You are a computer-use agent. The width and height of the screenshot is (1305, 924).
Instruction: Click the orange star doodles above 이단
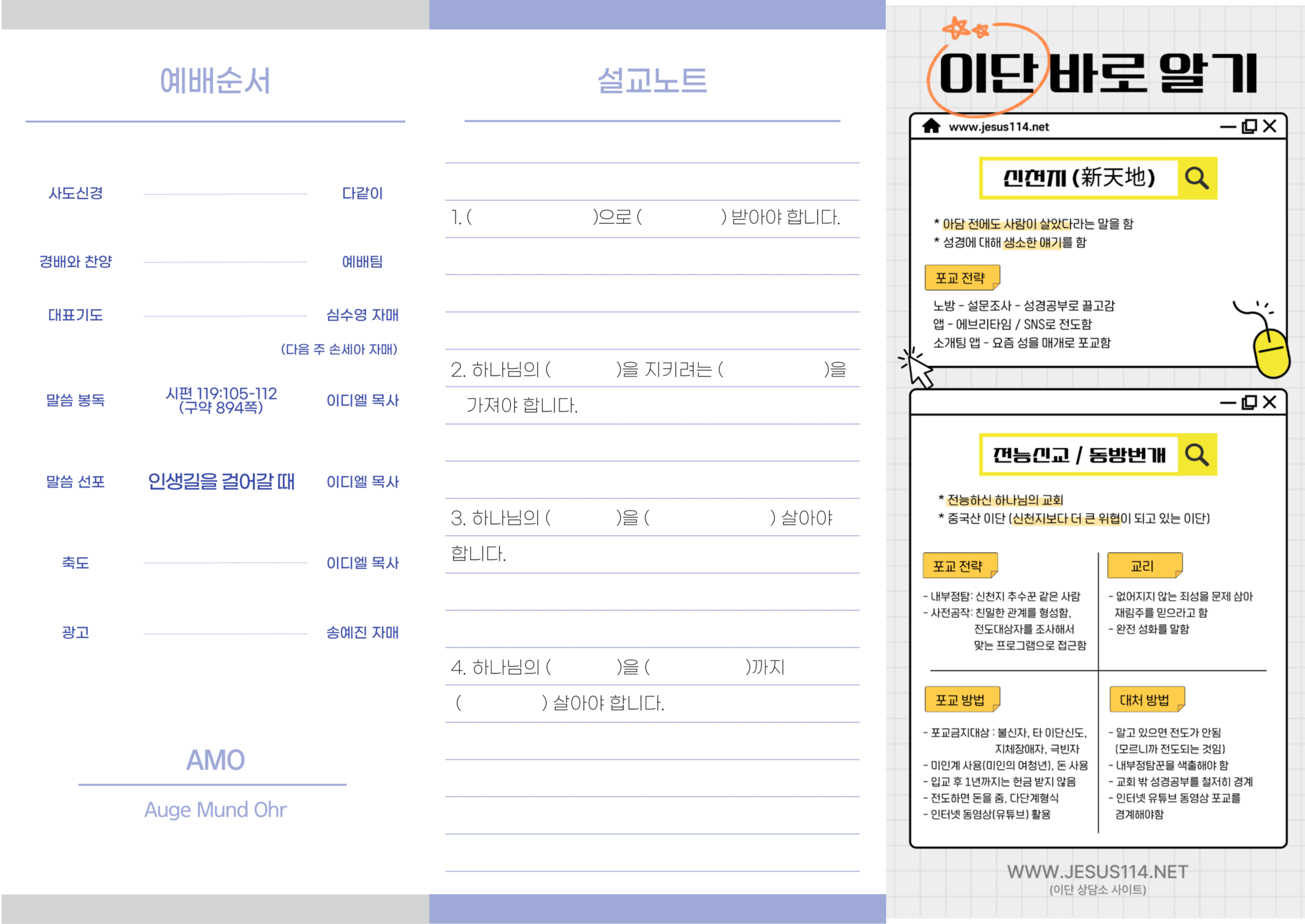[x=965, y=28]
